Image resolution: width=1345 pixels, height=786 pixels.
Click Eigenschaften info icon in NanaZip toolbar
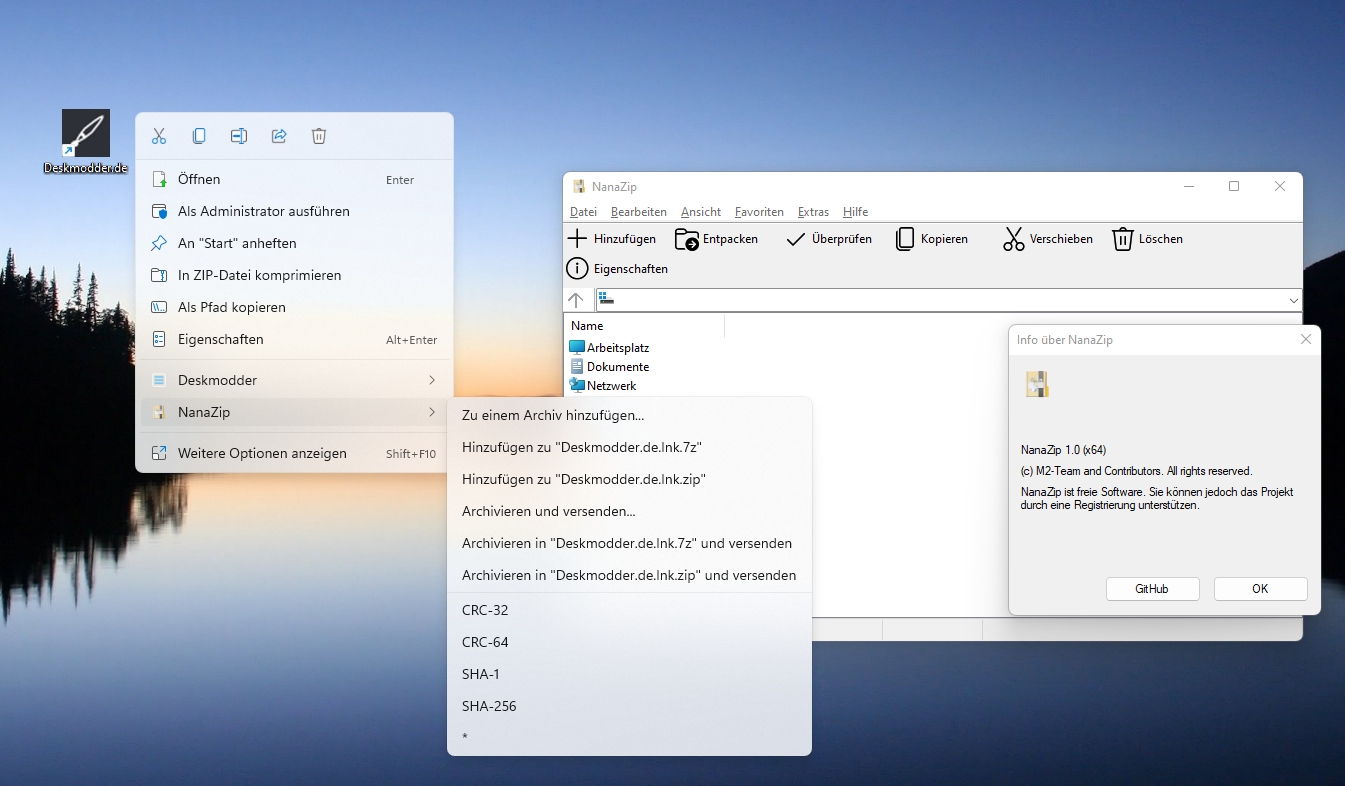pyautogui.click(x=577, y=268)
